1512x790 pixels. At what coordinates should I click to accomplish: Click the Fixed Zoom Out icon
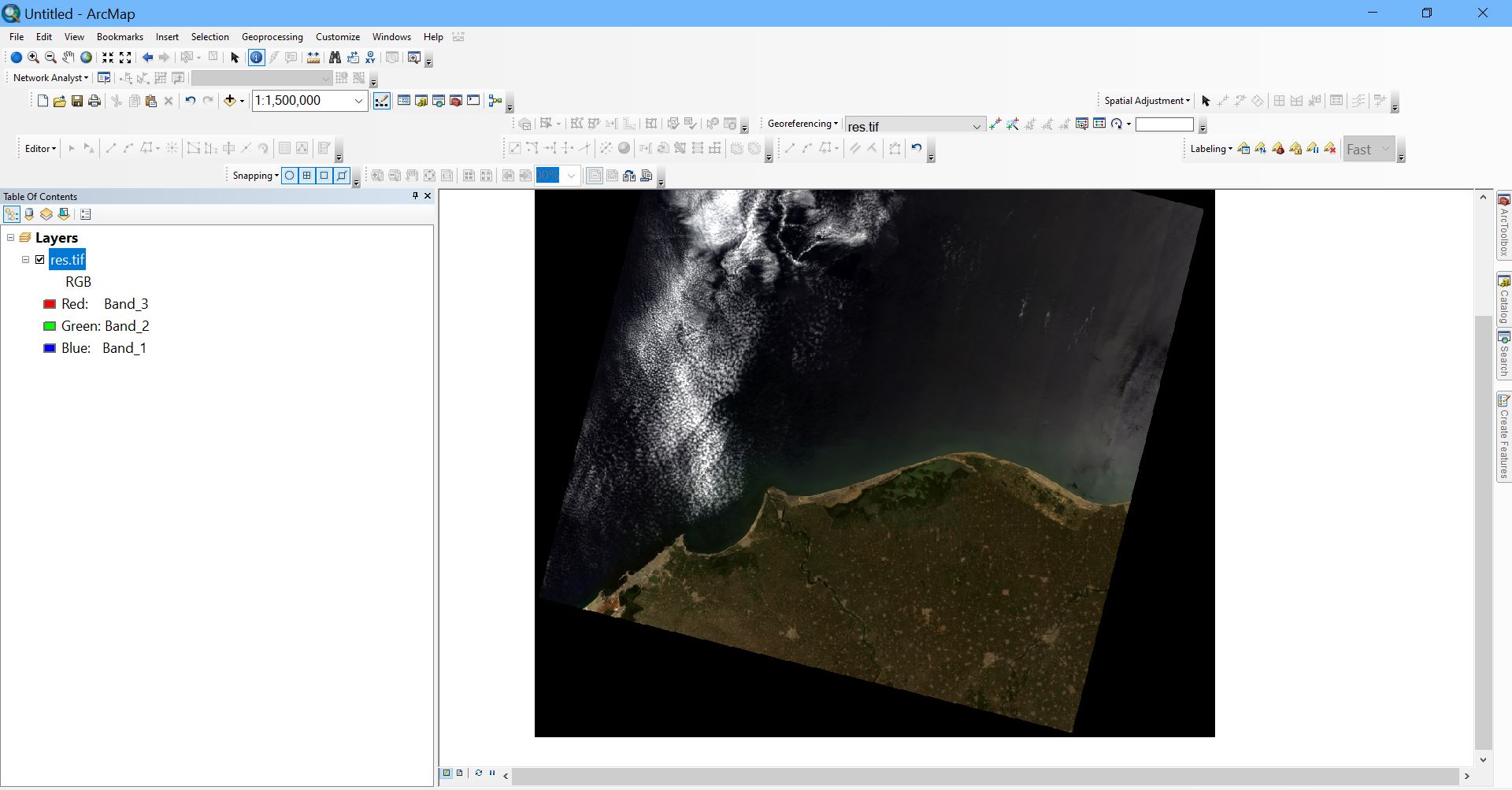125,57
